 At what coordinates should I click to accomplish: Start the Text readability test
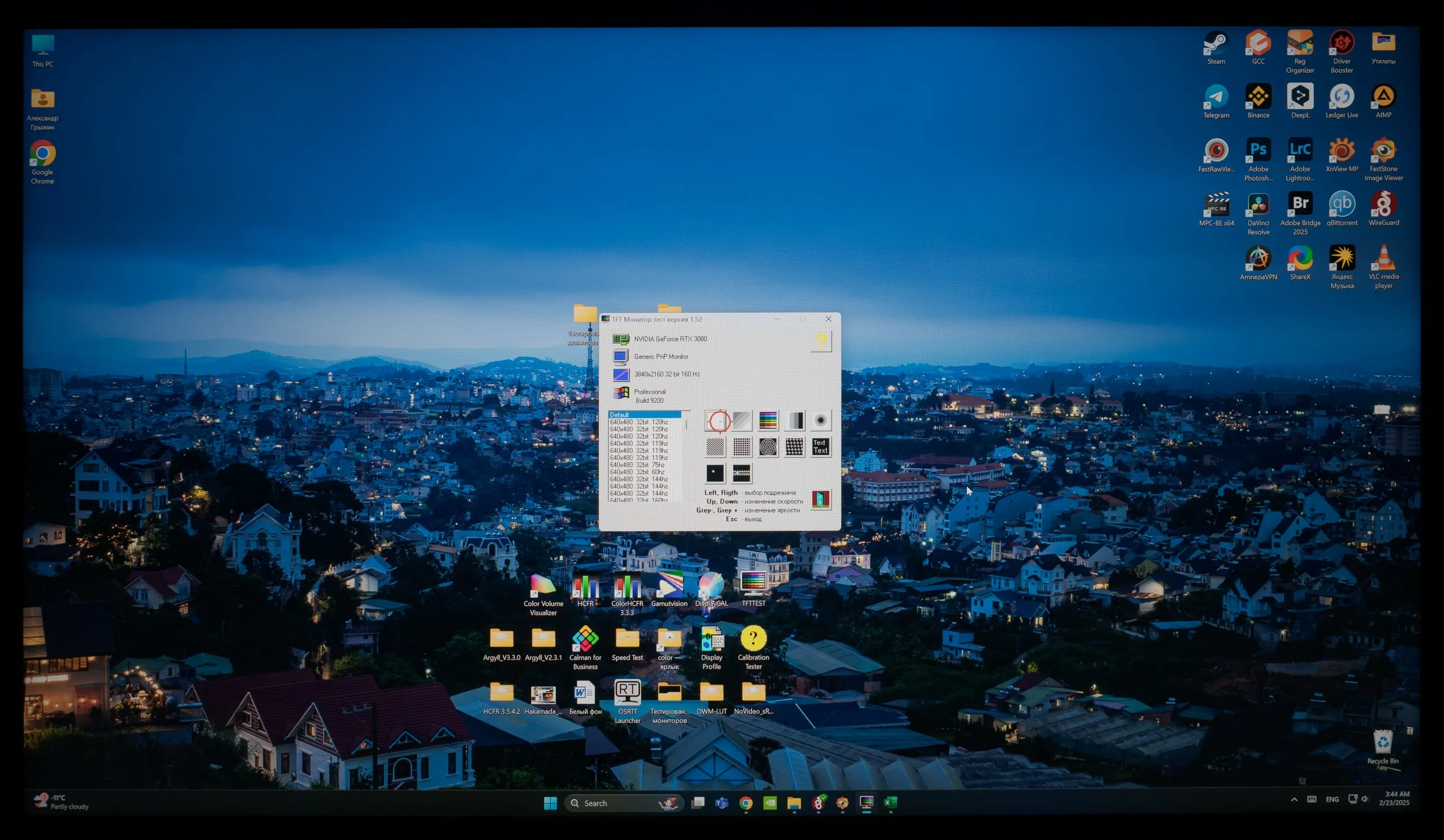pos(820,447)
